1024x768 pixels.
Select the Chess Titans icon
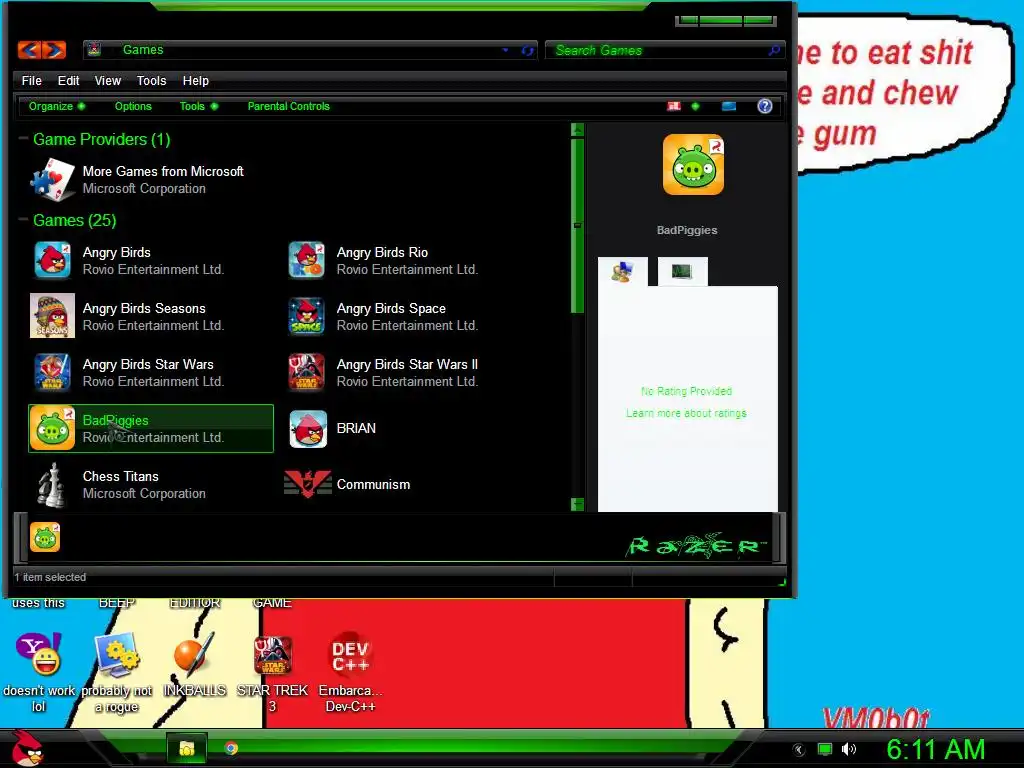pyautogui.click(x=52, y=485)
